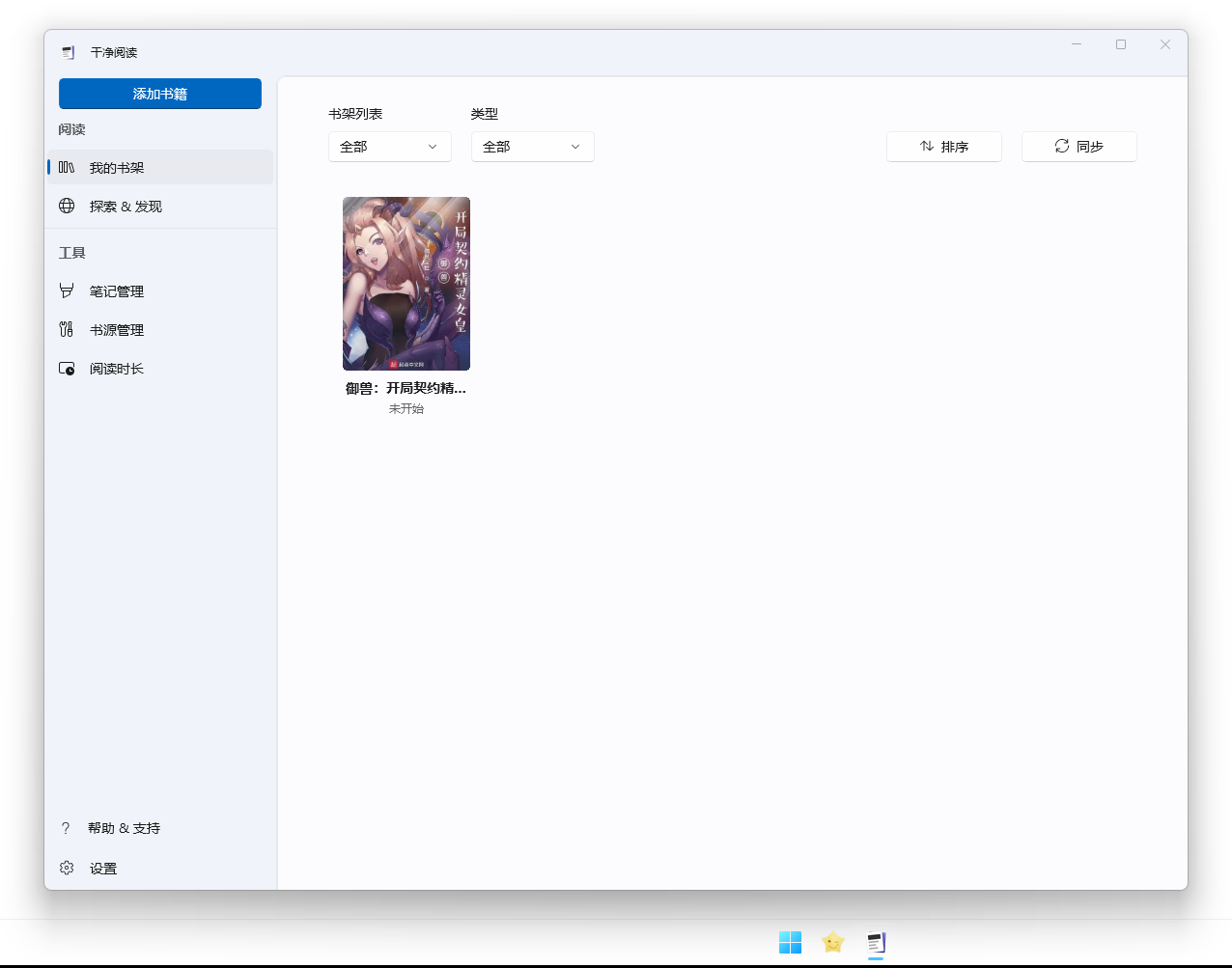The width and height of the screenshot is (1232, 968).
Task: Open the 设置 settings page
Action: [101, 868]
